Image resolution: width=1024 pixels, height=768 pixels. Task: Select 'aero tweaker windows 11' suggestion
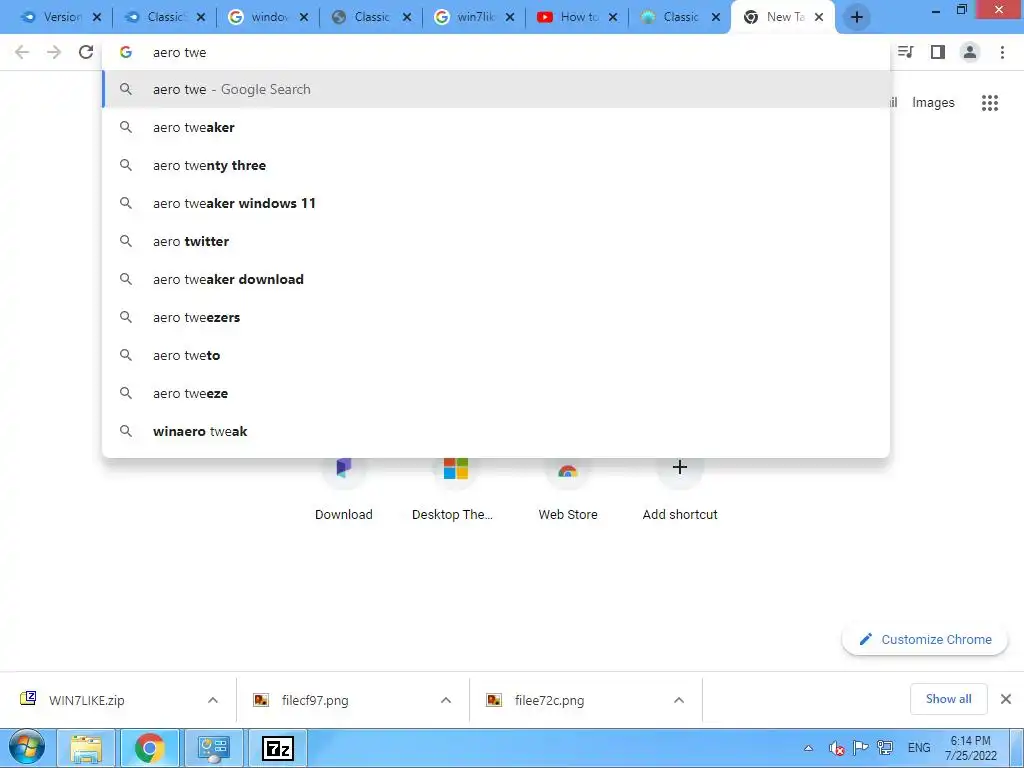point(496,203)
